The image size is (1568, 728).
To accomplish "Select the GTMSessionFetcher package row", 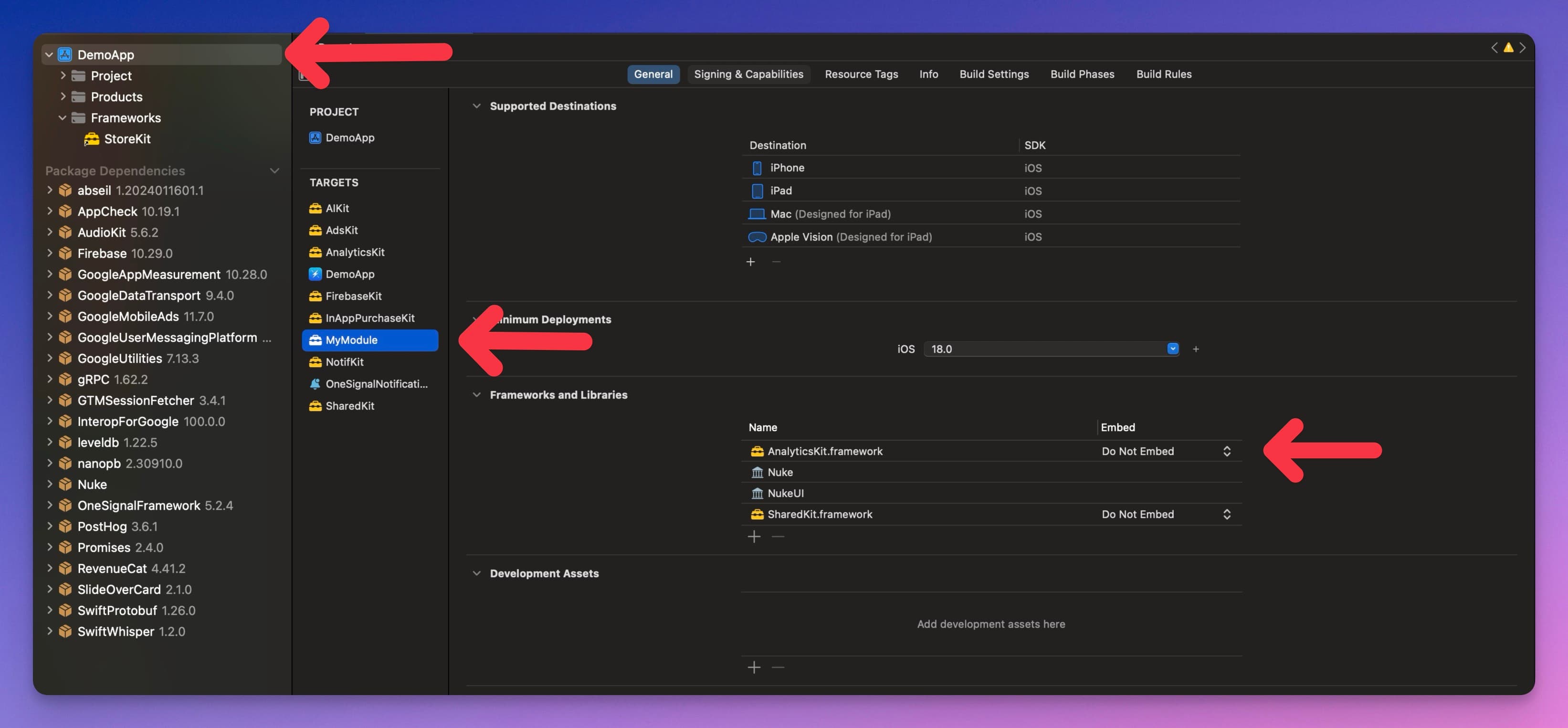I will pyautogui.click(x=161, y=401).
